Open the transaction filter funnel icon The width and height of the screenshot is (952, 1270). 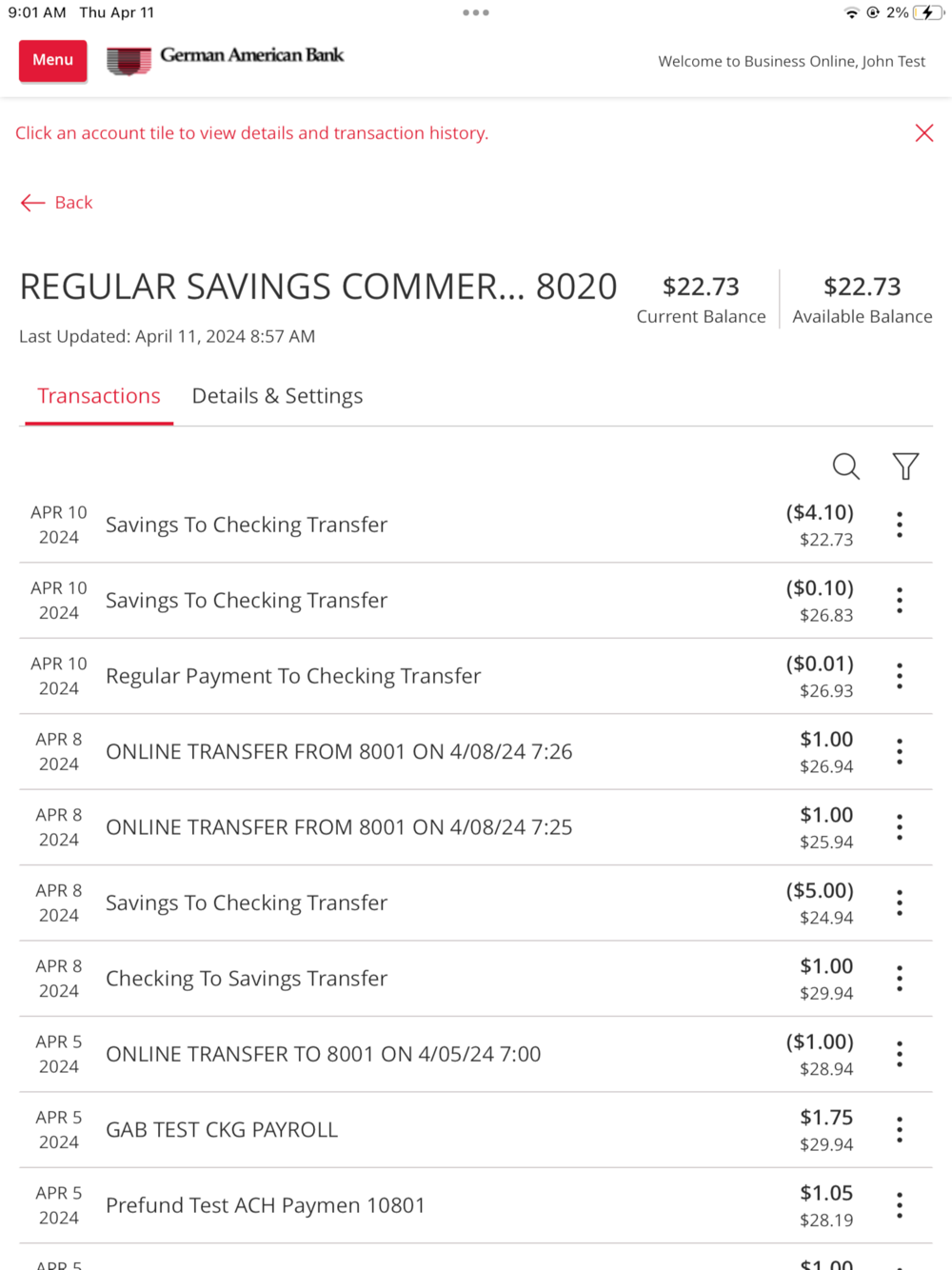coord(905,466)
